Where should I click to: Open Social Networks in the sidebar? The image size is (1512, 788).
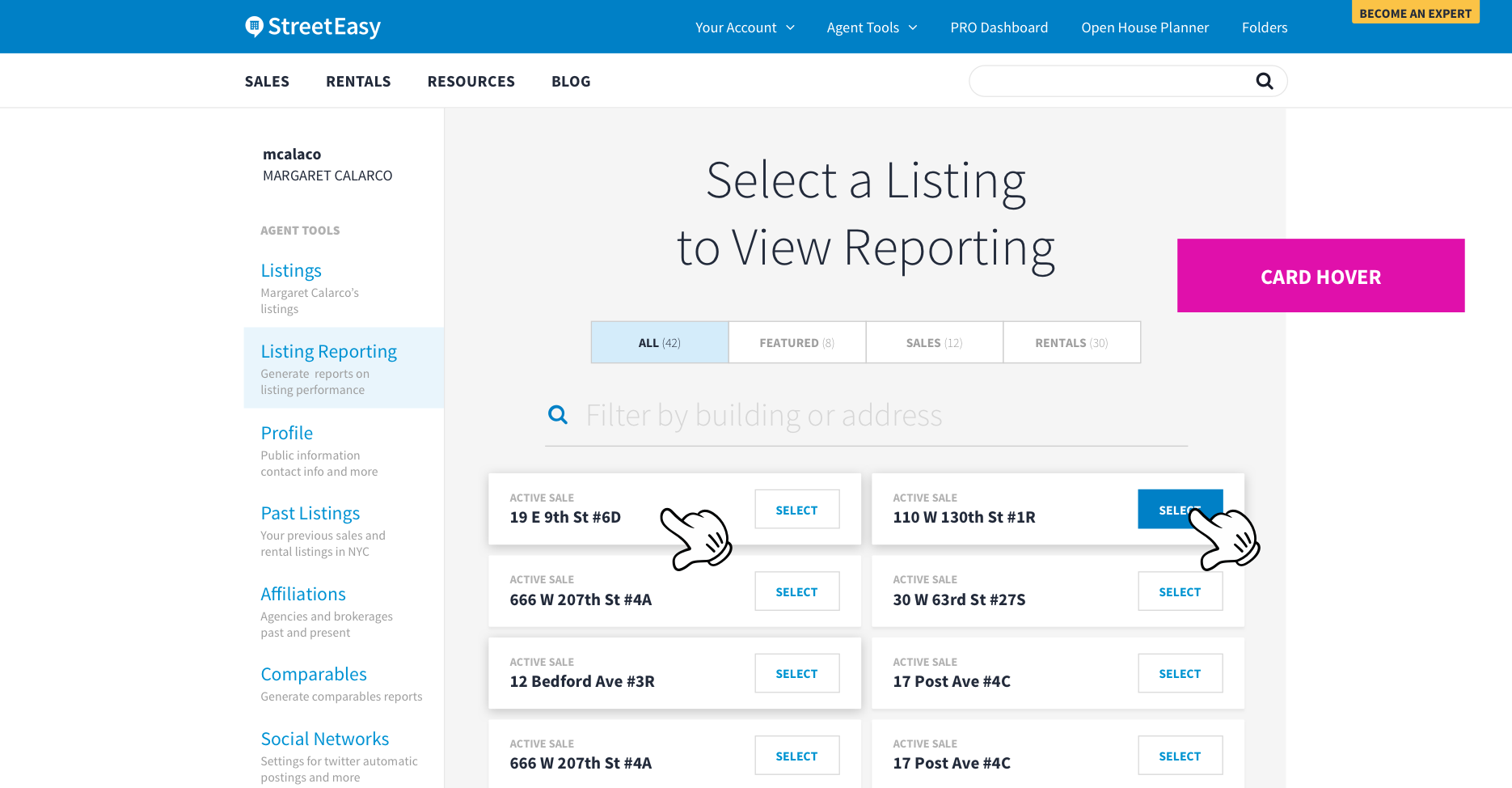point(325,739)
